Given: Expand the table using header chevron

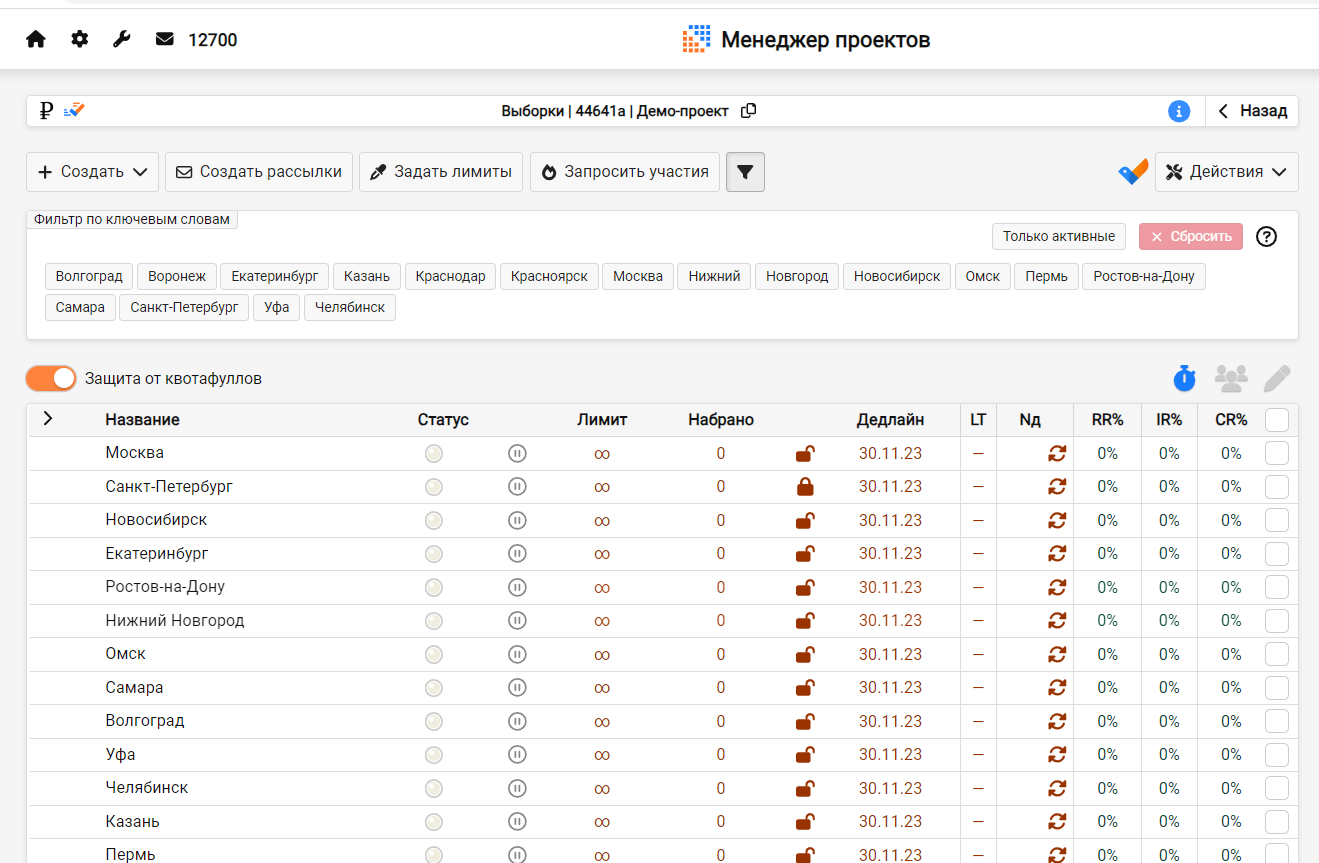Looking at the screenshot, I should click(x=48, y=419).
